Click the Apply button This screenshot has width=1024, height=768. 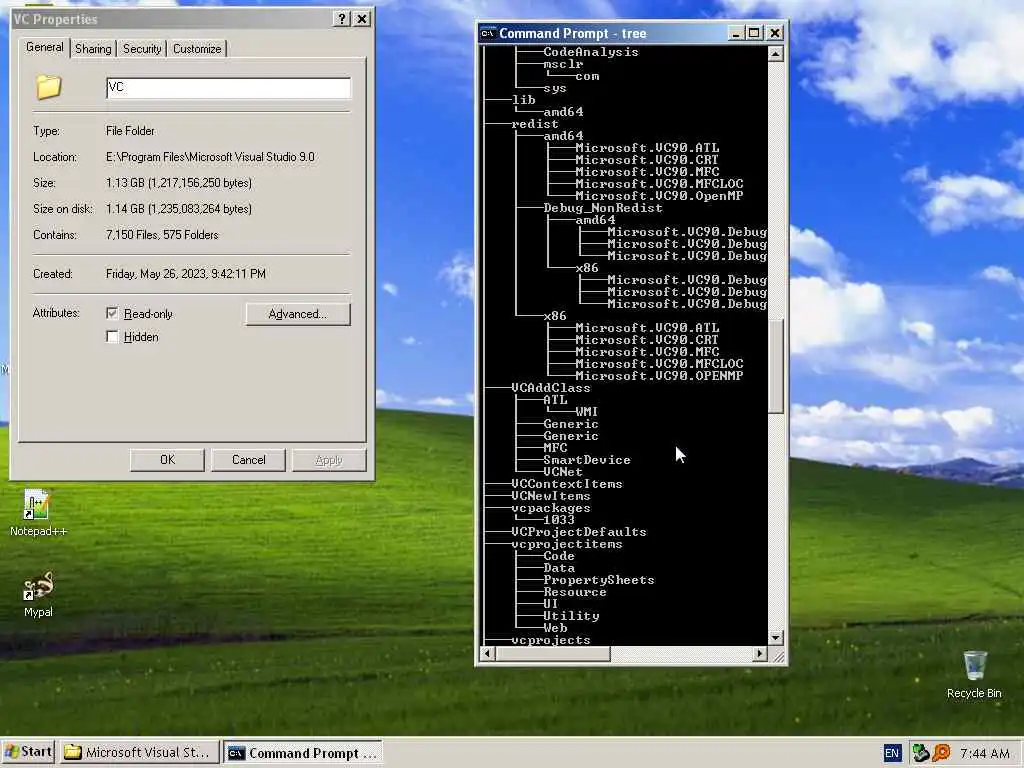tap(328, 460)
